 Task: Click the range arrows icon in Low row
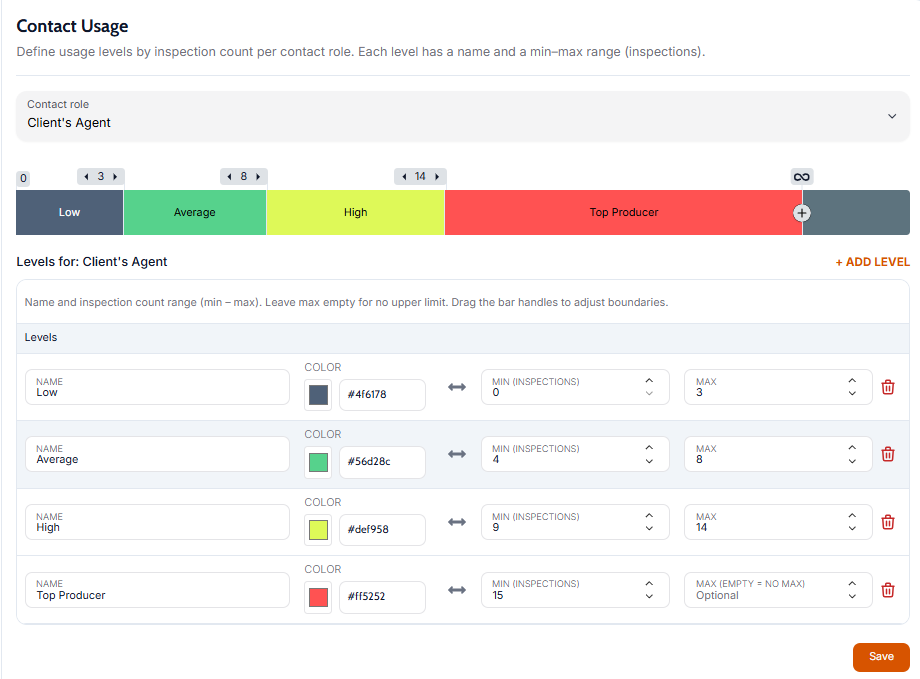(457, 387)
